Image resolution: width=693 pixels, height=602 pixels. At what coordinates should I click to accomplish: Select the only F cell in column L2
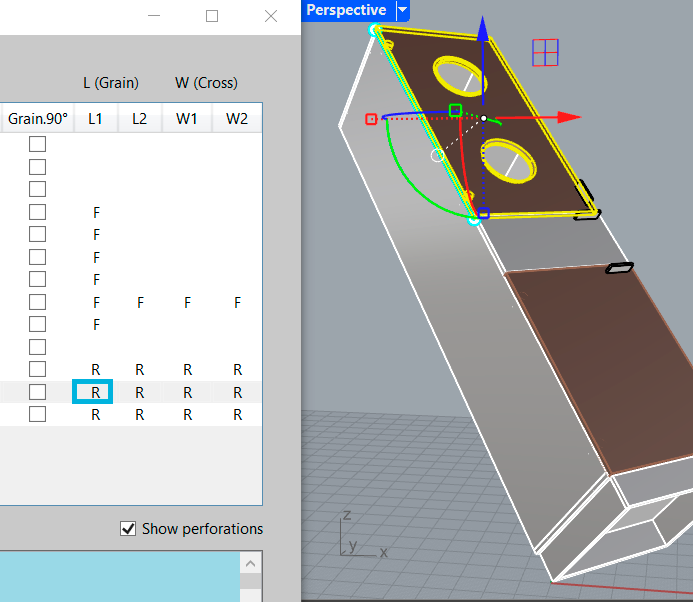pos(140,303)
